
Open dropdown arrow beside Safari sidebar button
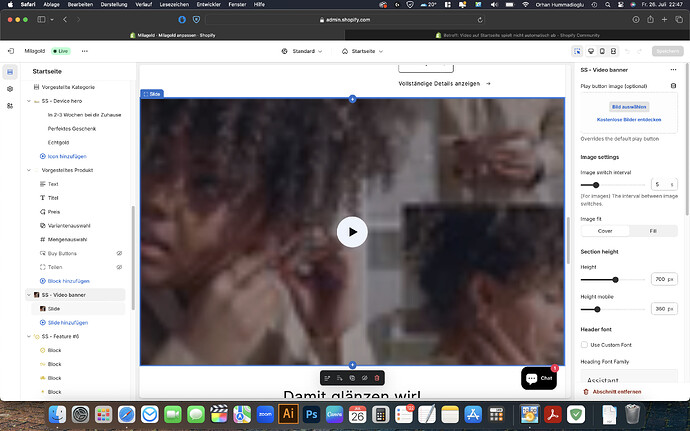coord(52,20)
